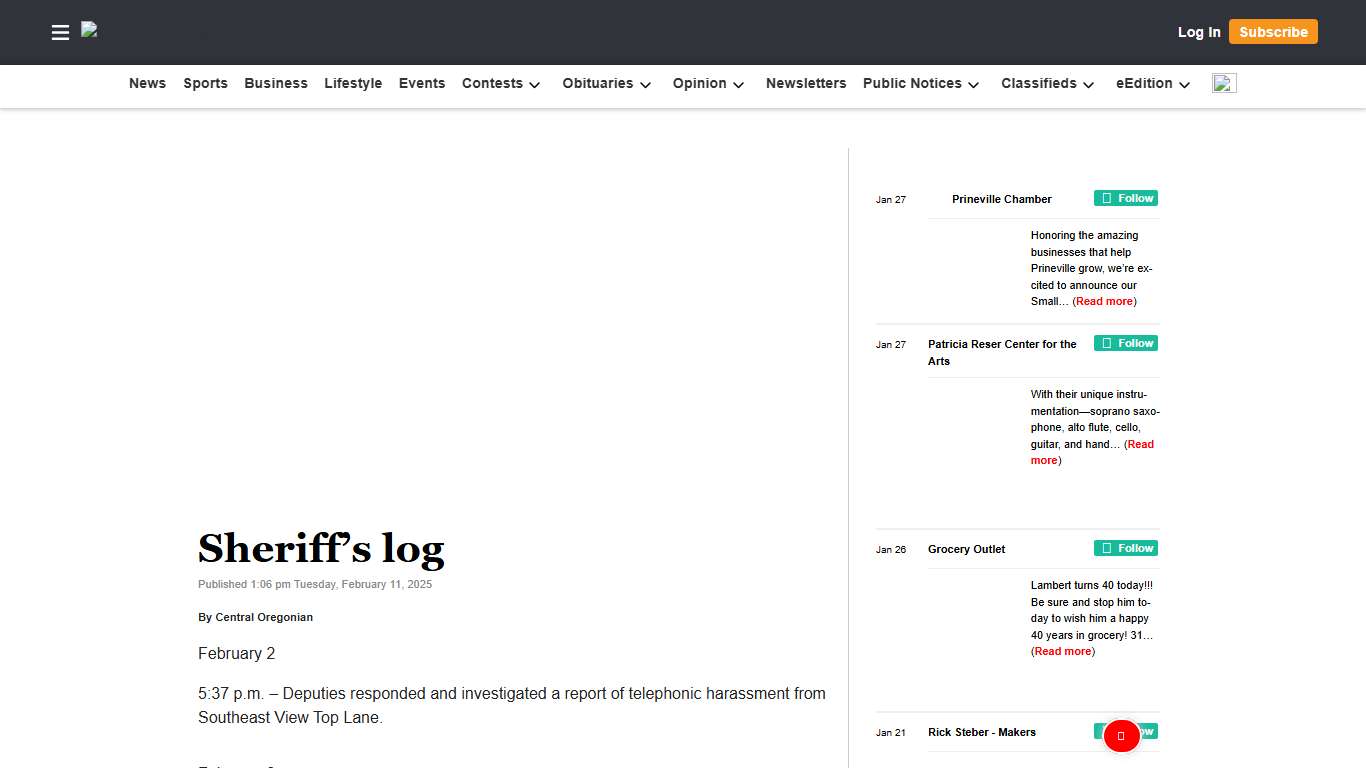The image size is (1366, 768).
Task: Click the follow icon beside Patricia Reser Center
Action: (1108, 343)
